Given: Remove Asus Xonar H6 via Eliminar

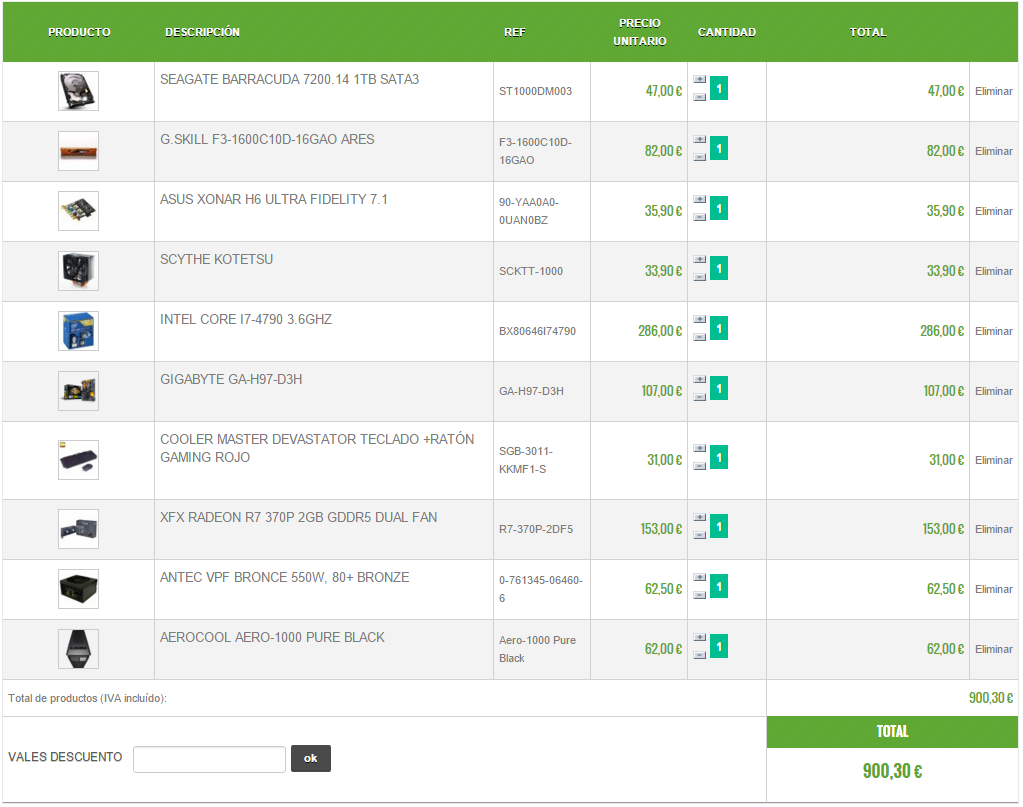Looking at the screenshot, I should coord(994,211).
